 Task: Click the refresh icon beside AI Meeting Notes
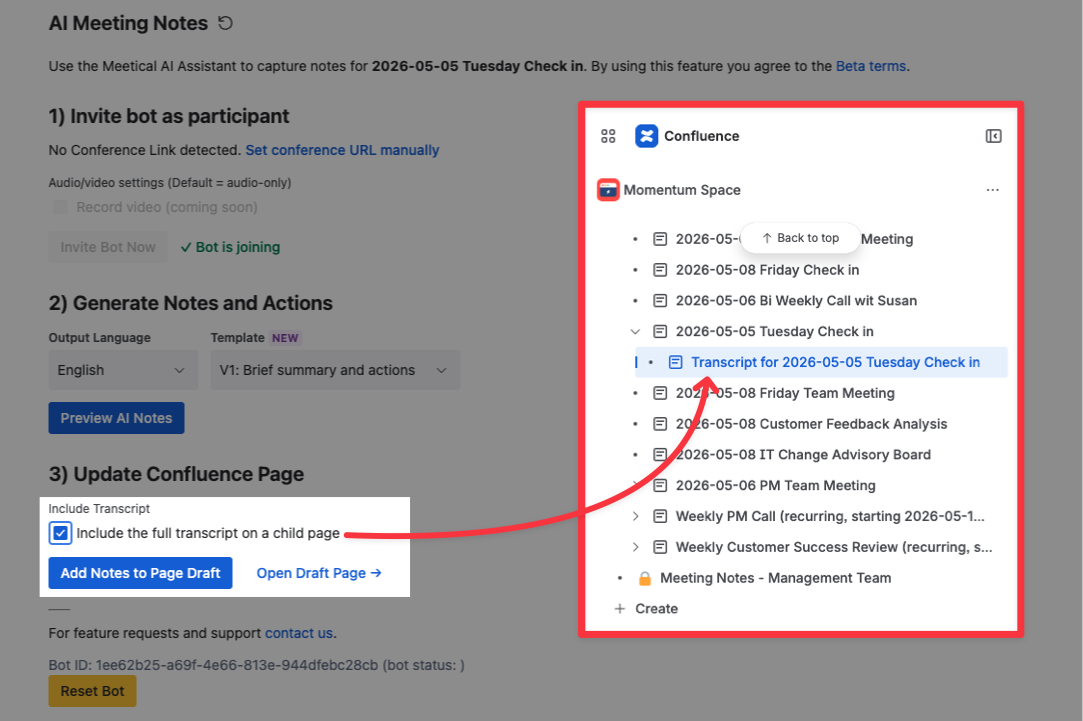225,23
